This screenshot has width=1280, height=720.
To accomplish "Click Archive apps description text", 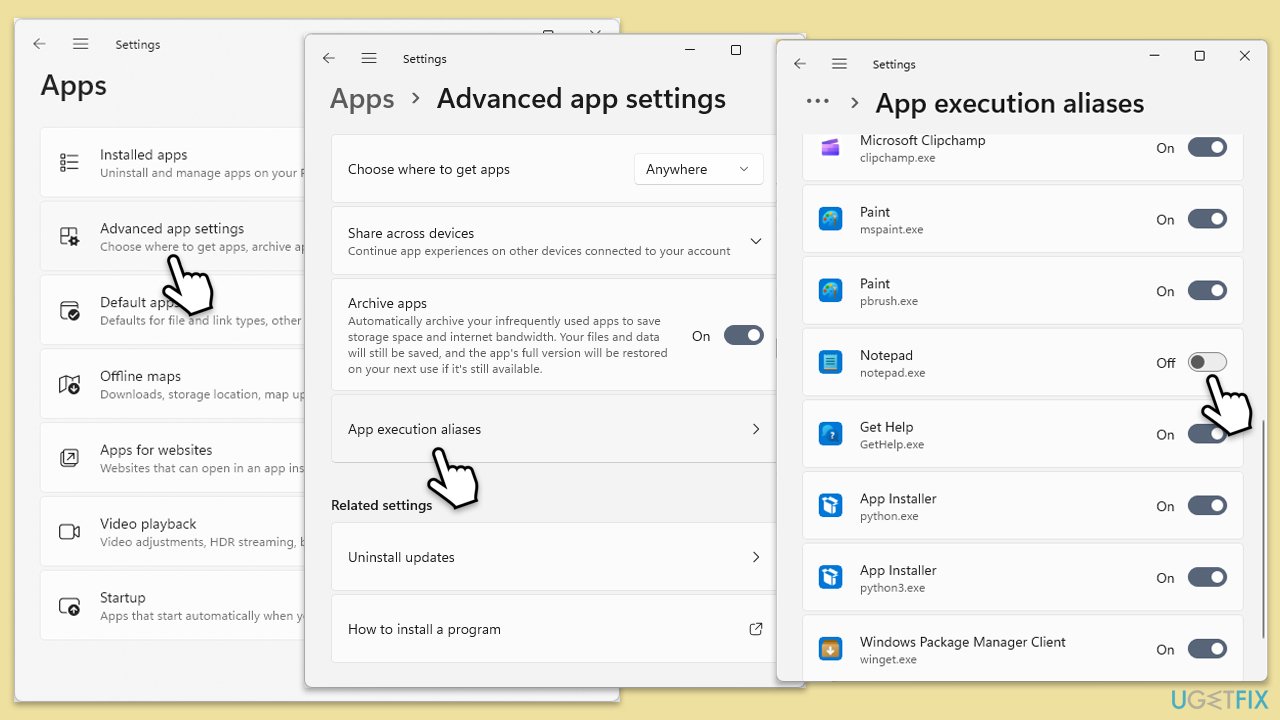I will point(507,345).
